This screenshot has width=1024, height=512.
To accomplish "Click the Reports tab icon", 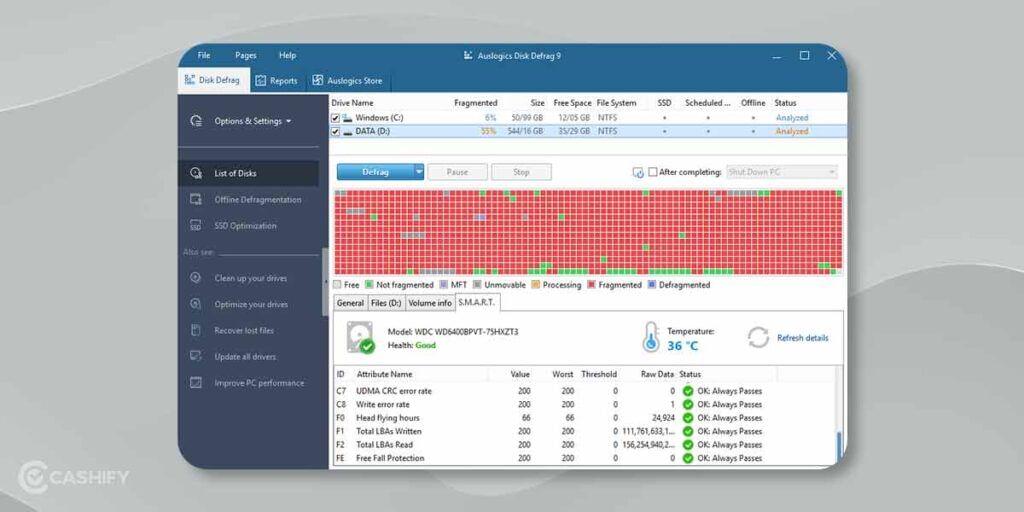I will [261, 80].
